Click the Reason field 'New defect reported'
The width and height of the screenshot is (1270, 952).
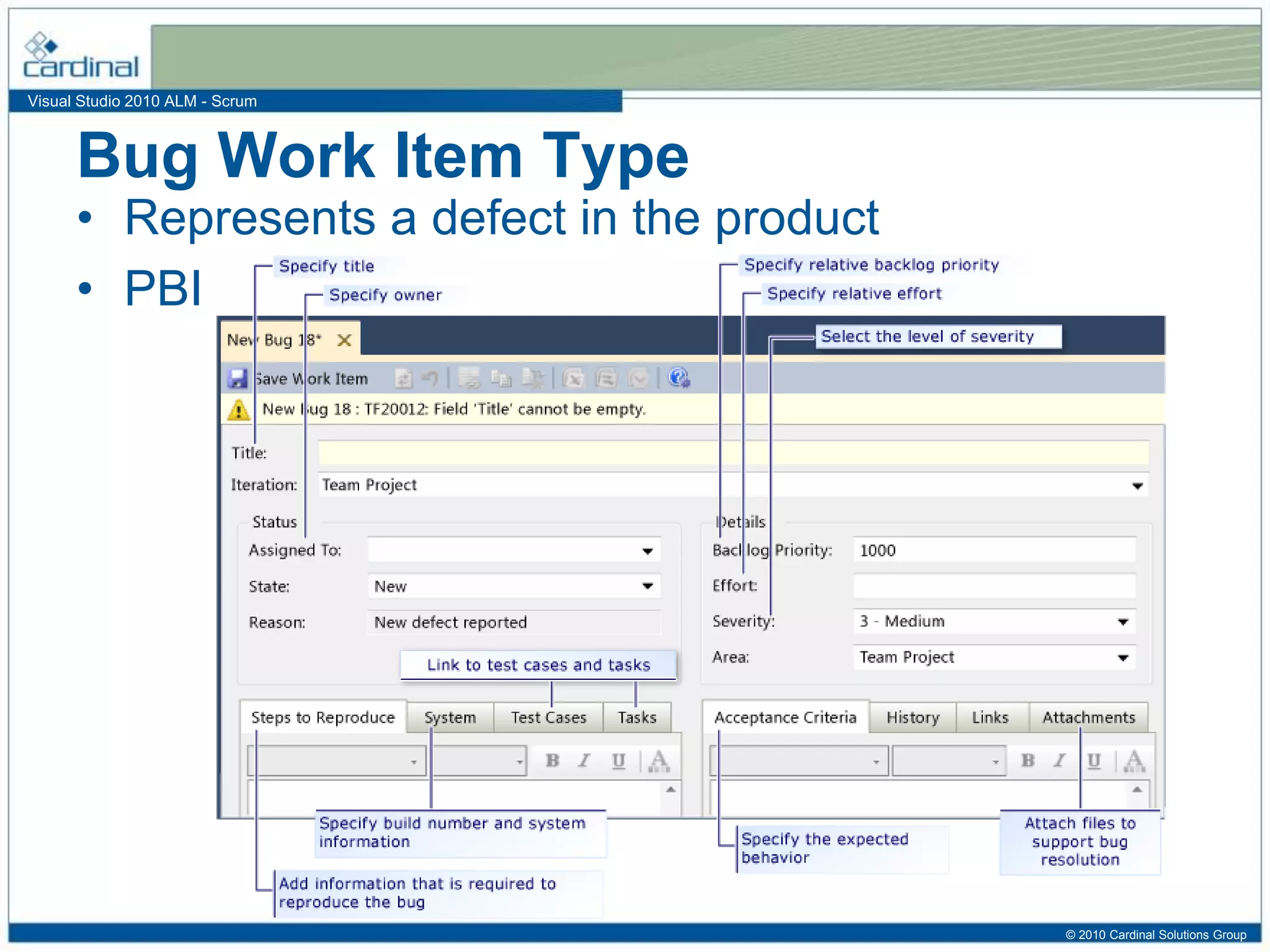[x=515, y=622]
